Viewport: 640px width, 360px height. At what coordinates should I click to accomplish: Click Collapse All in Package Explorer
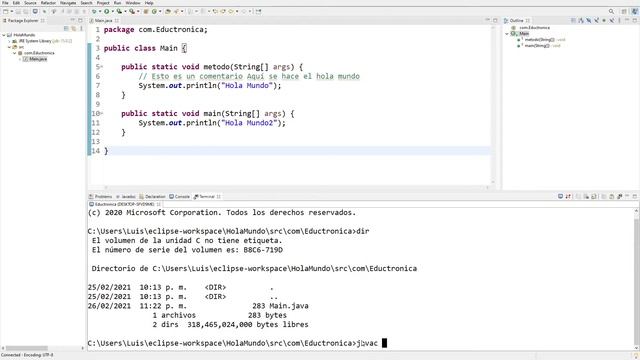[66, 28]
